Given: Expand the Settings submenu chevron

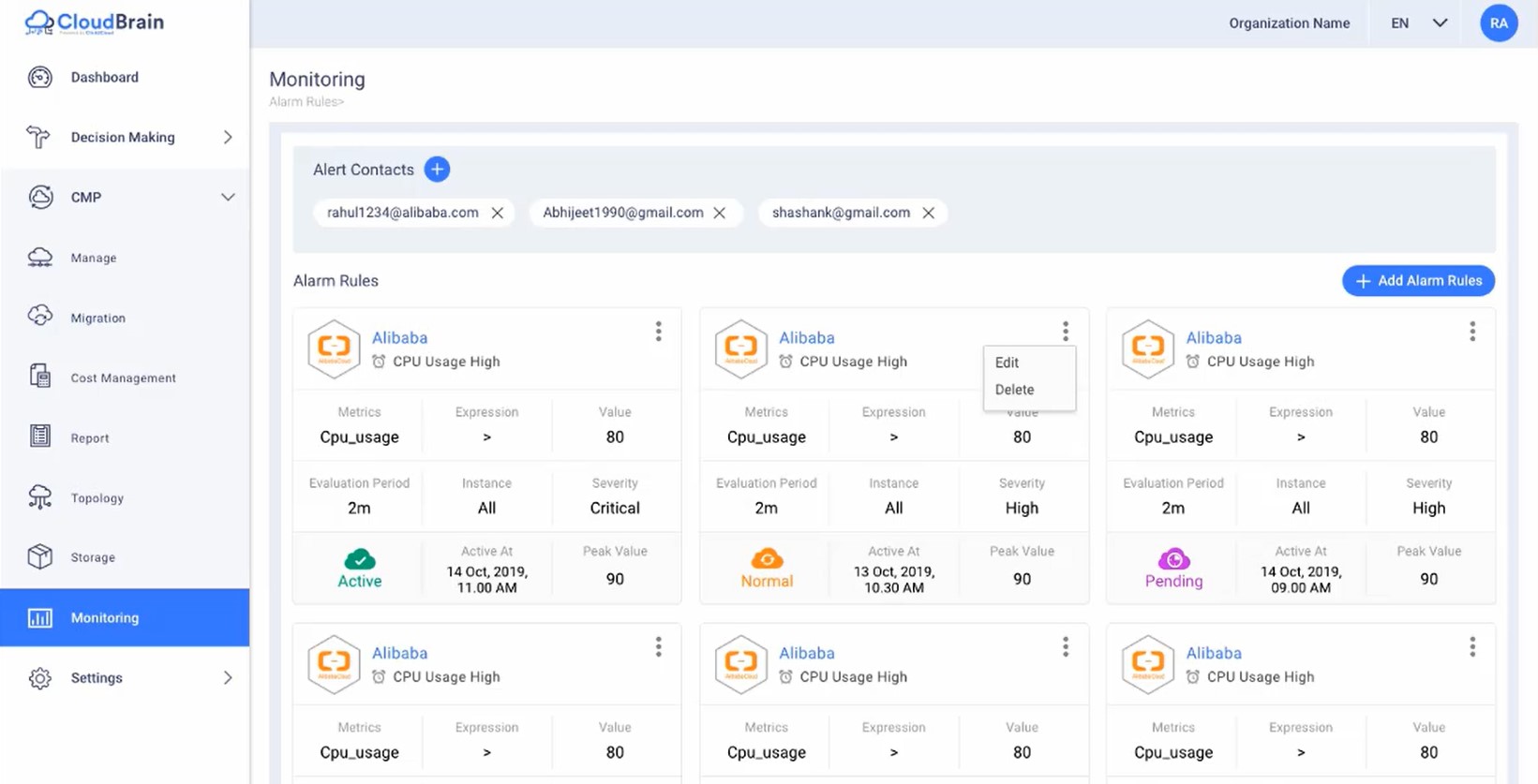Looking at the screenshot, I should click(228, 678).
